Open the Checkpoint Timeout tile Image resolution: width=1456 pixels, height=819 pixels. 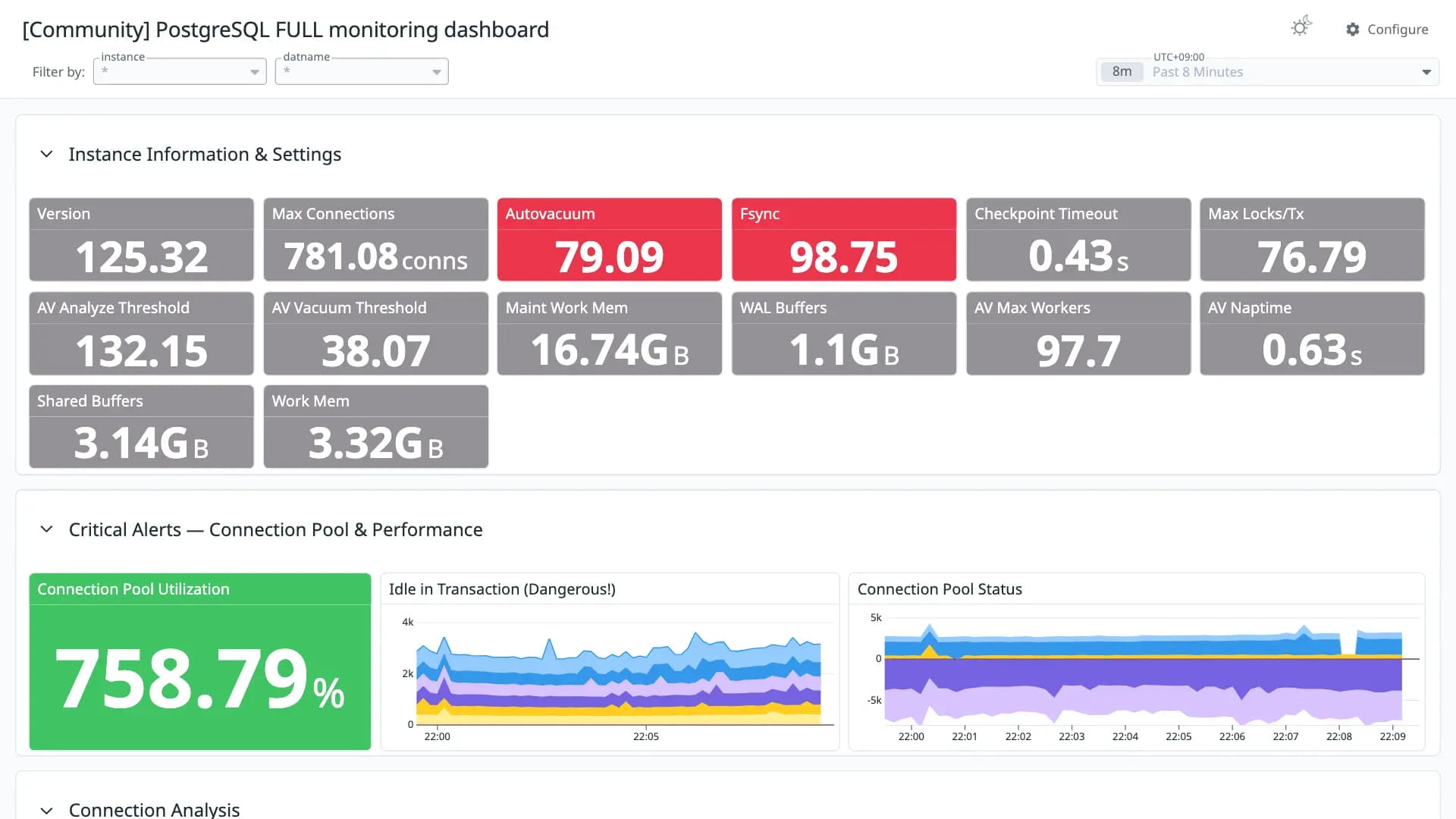click(x=1078, y=240)
